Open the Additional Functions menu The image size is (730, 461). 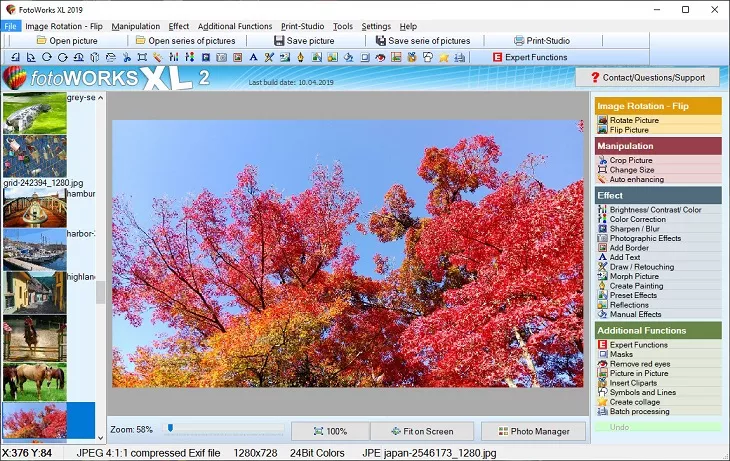click(x=235, y=27)
